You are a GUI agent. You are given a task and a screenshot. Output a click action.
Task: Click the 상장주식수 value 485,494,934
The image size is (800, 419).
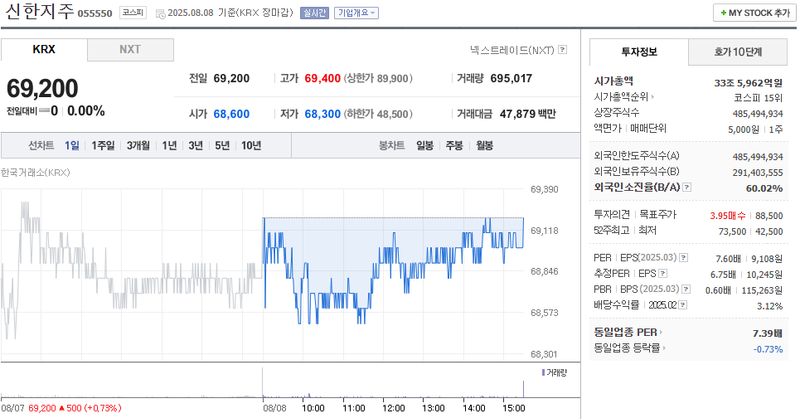pos(758,114)
